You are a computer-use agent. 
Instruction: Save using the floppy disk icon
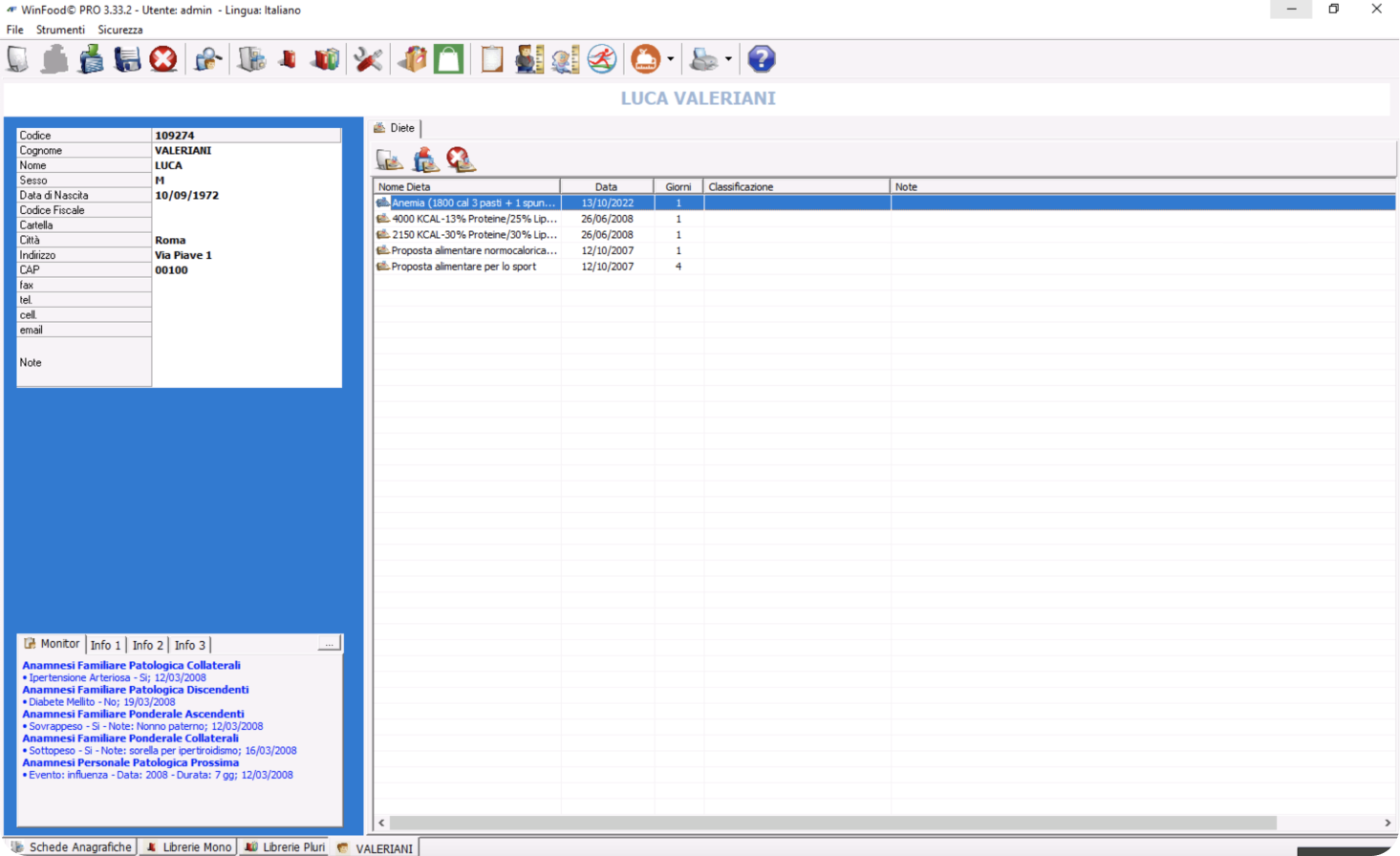(x=127, y=59)
